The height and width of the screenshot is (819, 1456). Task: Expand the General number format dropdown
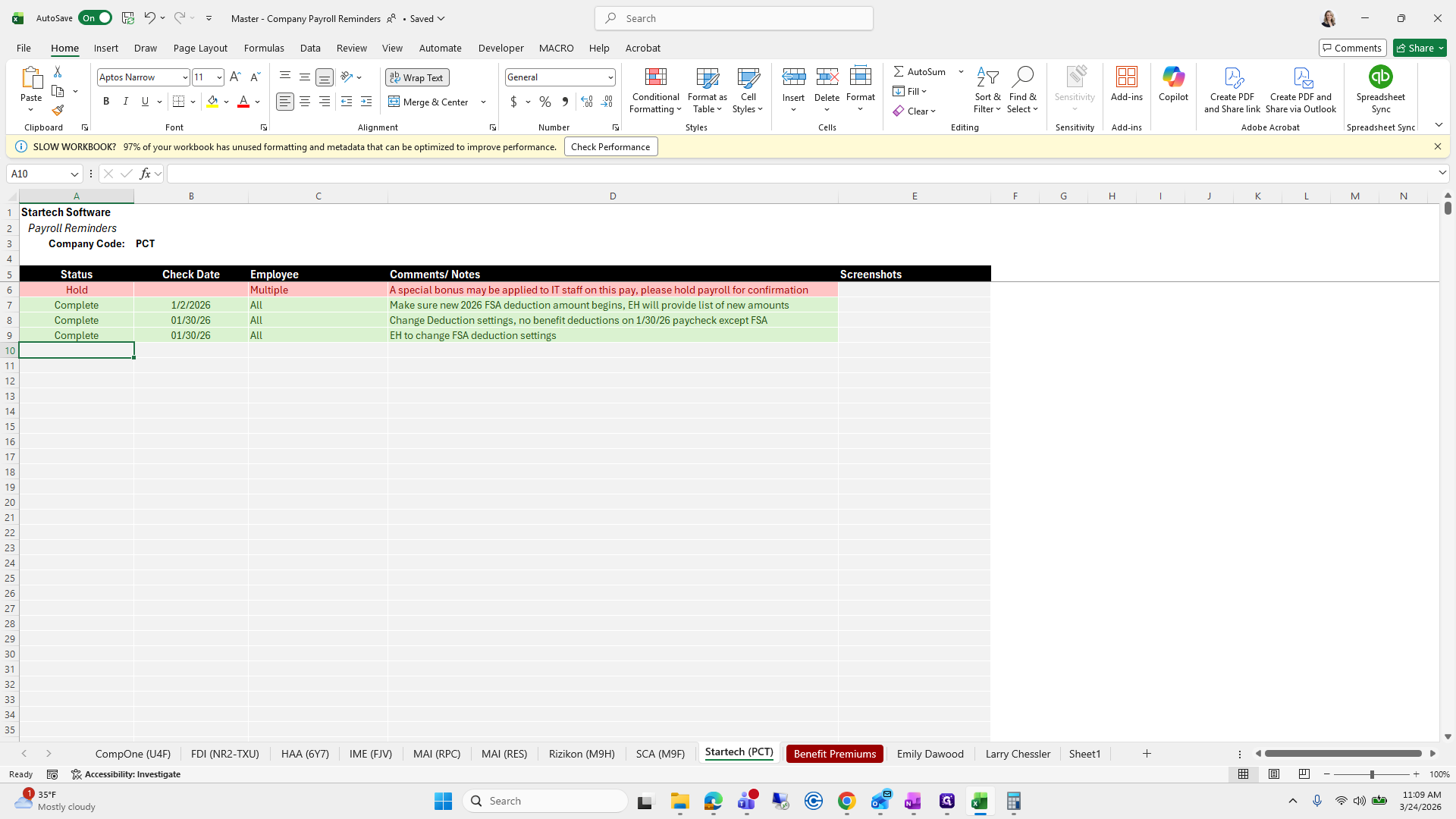610,77
